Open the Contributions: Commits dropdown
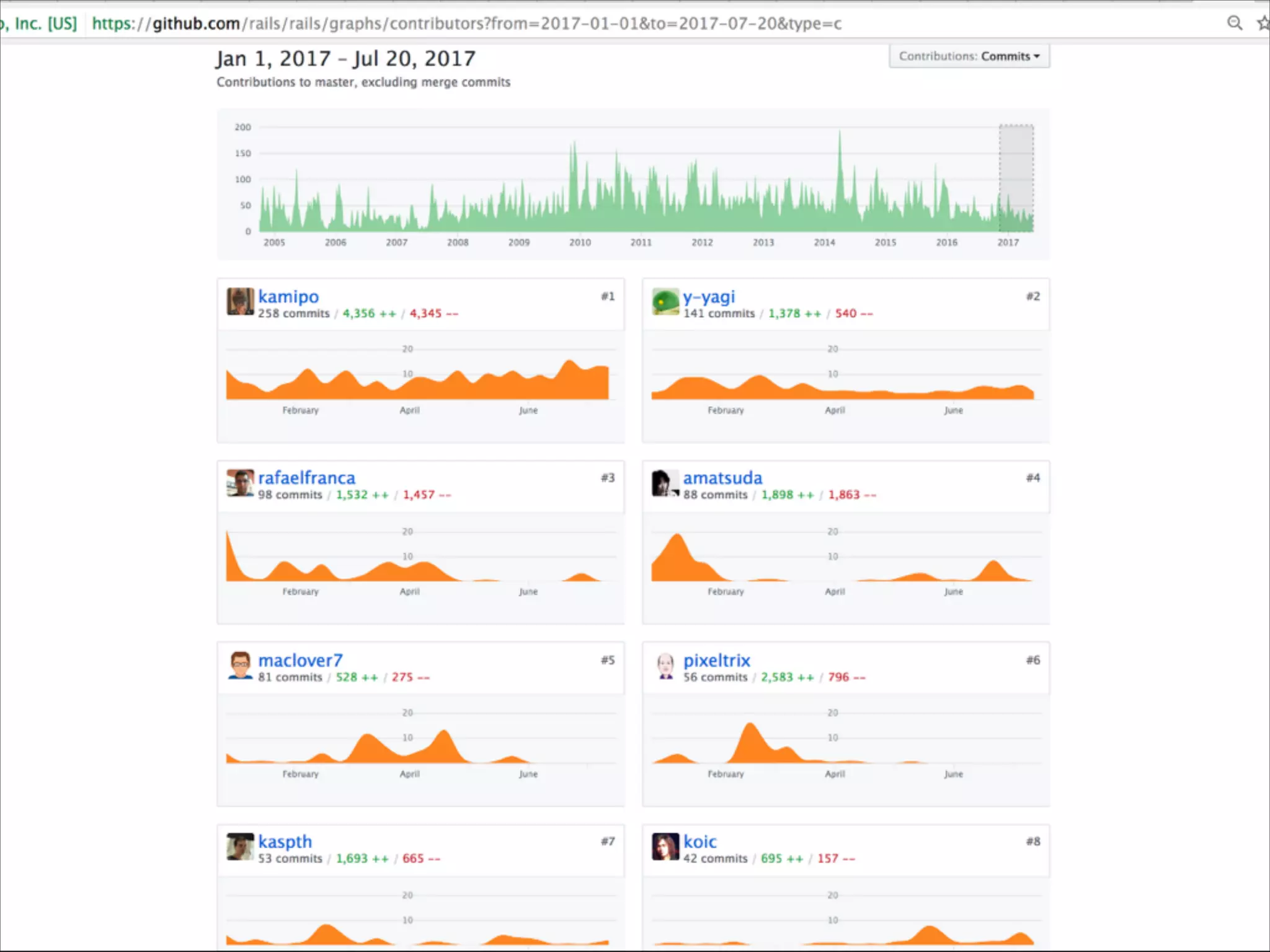 [969, 56]
